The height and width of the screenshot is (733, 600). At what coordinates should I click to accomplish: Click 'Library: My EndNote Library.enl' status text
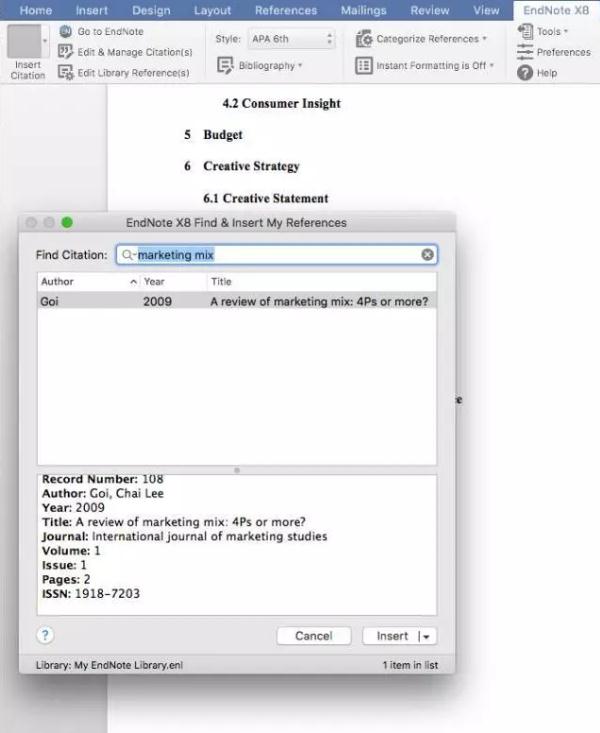[x=109, y=665]
